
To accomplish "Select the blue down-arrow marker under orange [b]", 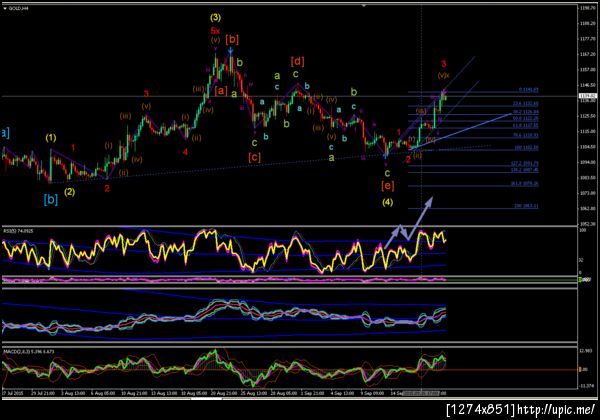I will tap(230, 50).
